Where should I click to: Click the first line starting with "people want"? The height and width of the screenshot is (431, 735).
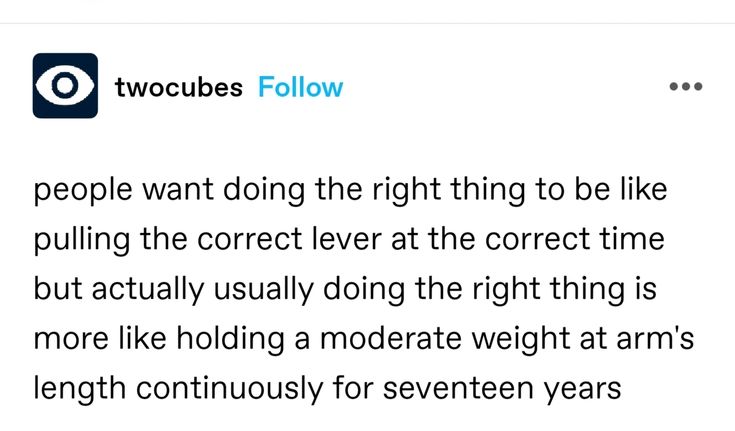[x=349, y=190]
